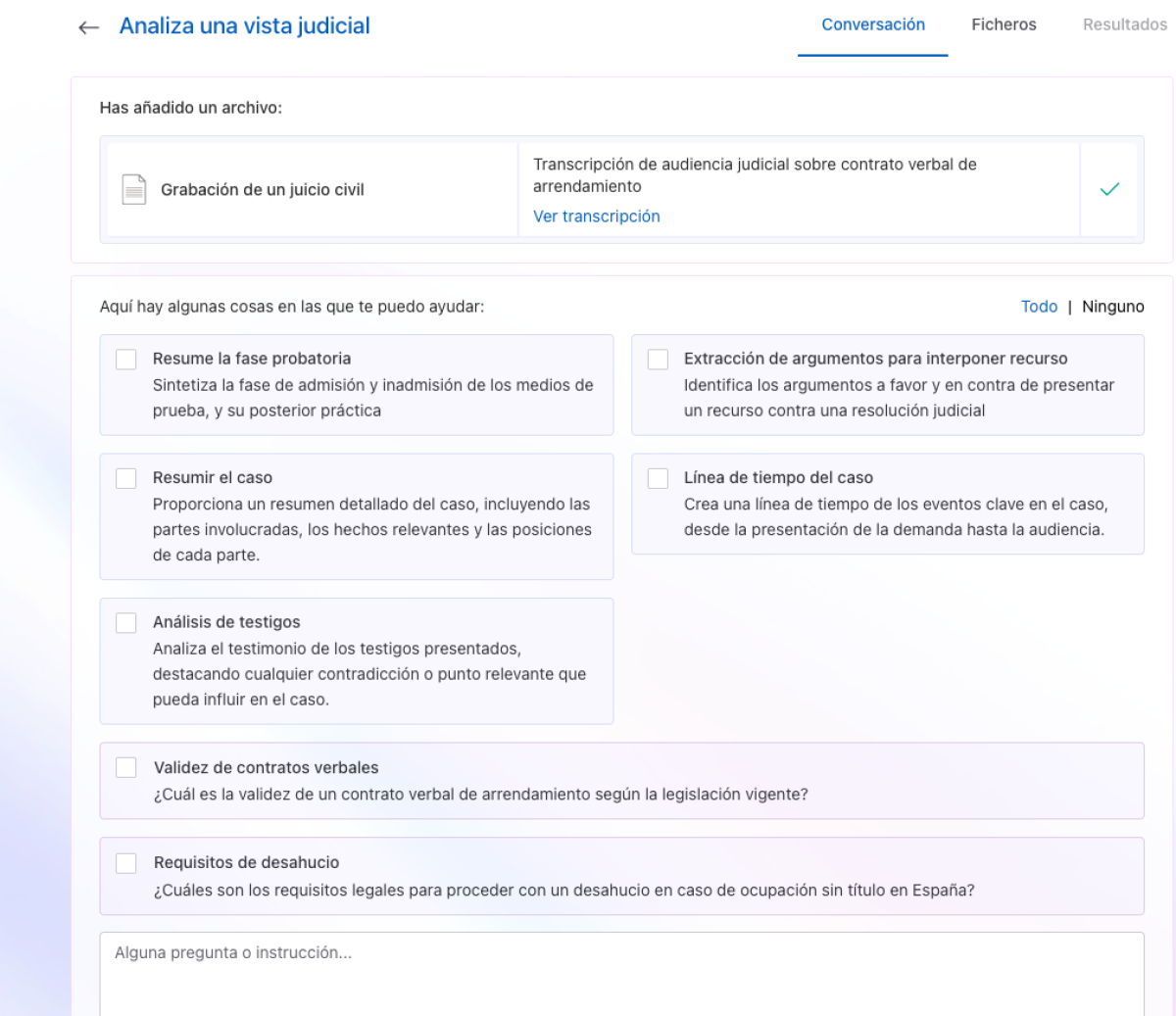
Task: Click the Línea de tiempo del caso title
Action: pos(778,477)
